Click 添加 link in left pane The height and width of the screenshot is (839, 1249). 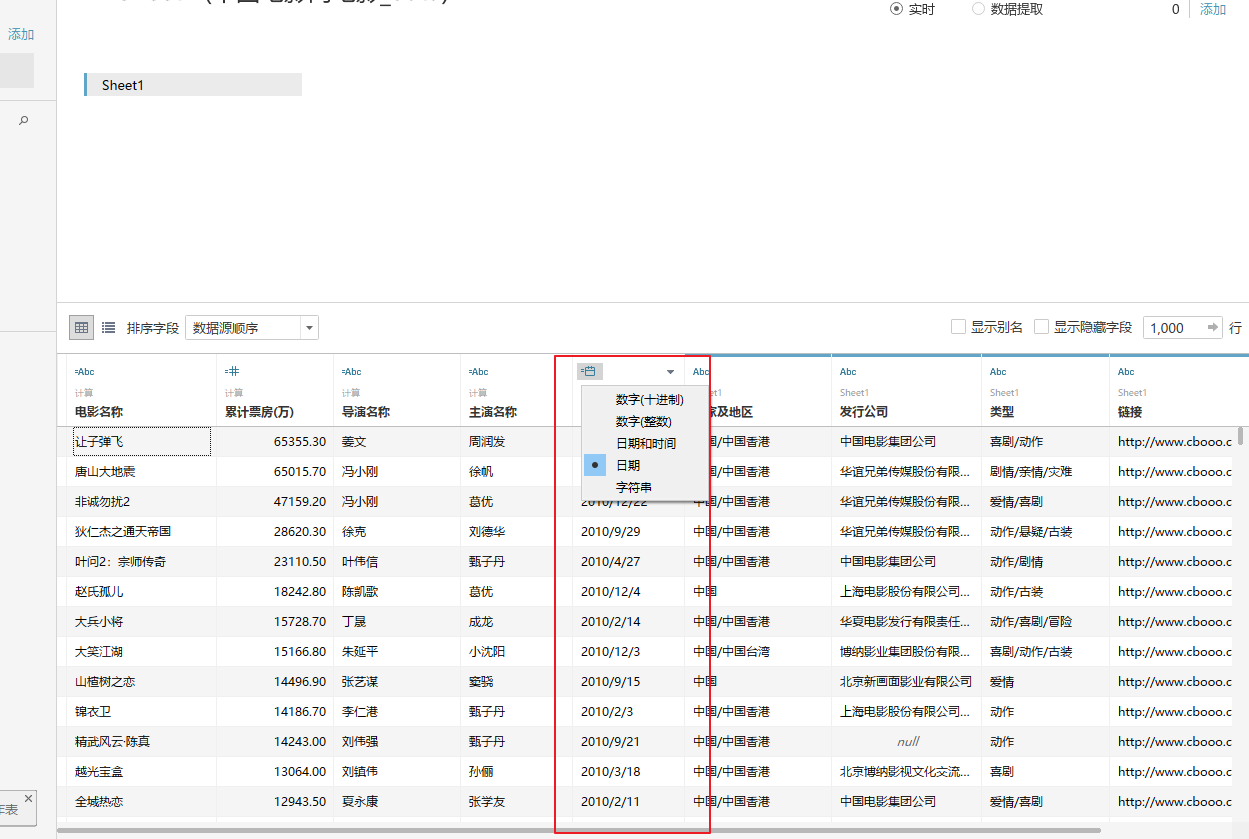point(21,34)
